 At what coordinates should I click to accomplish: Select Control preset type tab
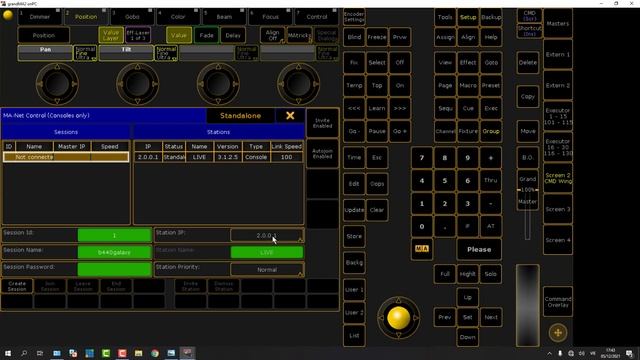[x=316, y=17]
